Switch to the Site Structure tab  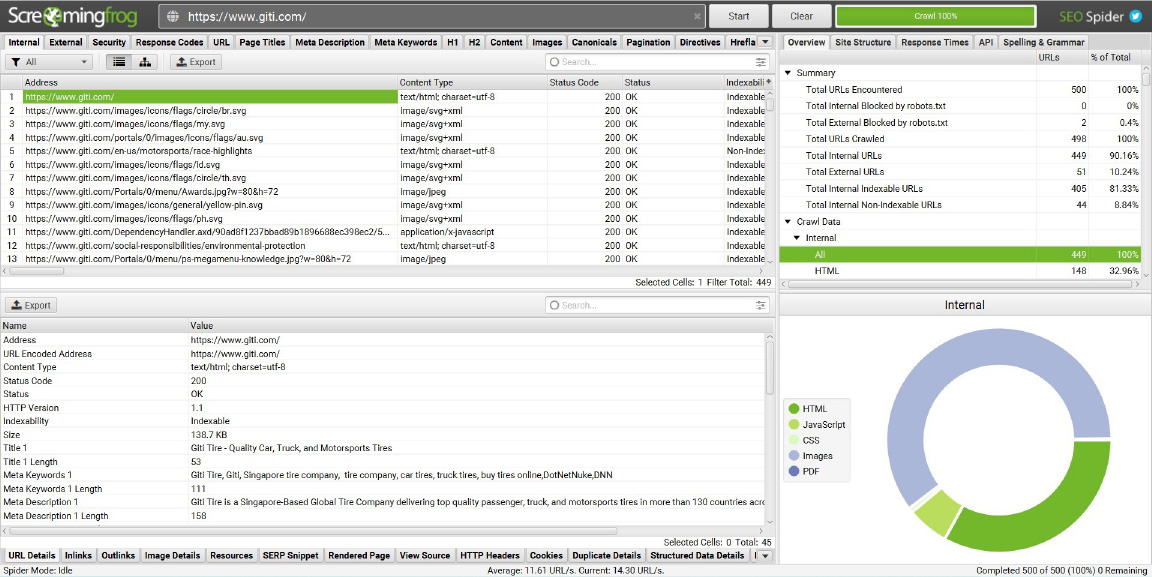pos(863,42)
